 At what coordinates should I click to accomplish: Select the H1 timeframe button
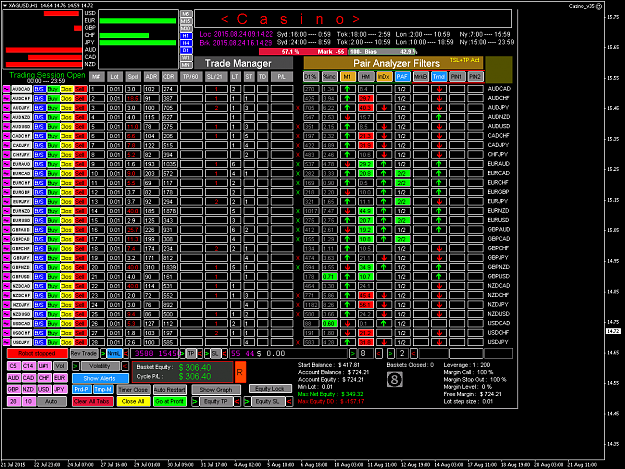click(x=186, y=36)
